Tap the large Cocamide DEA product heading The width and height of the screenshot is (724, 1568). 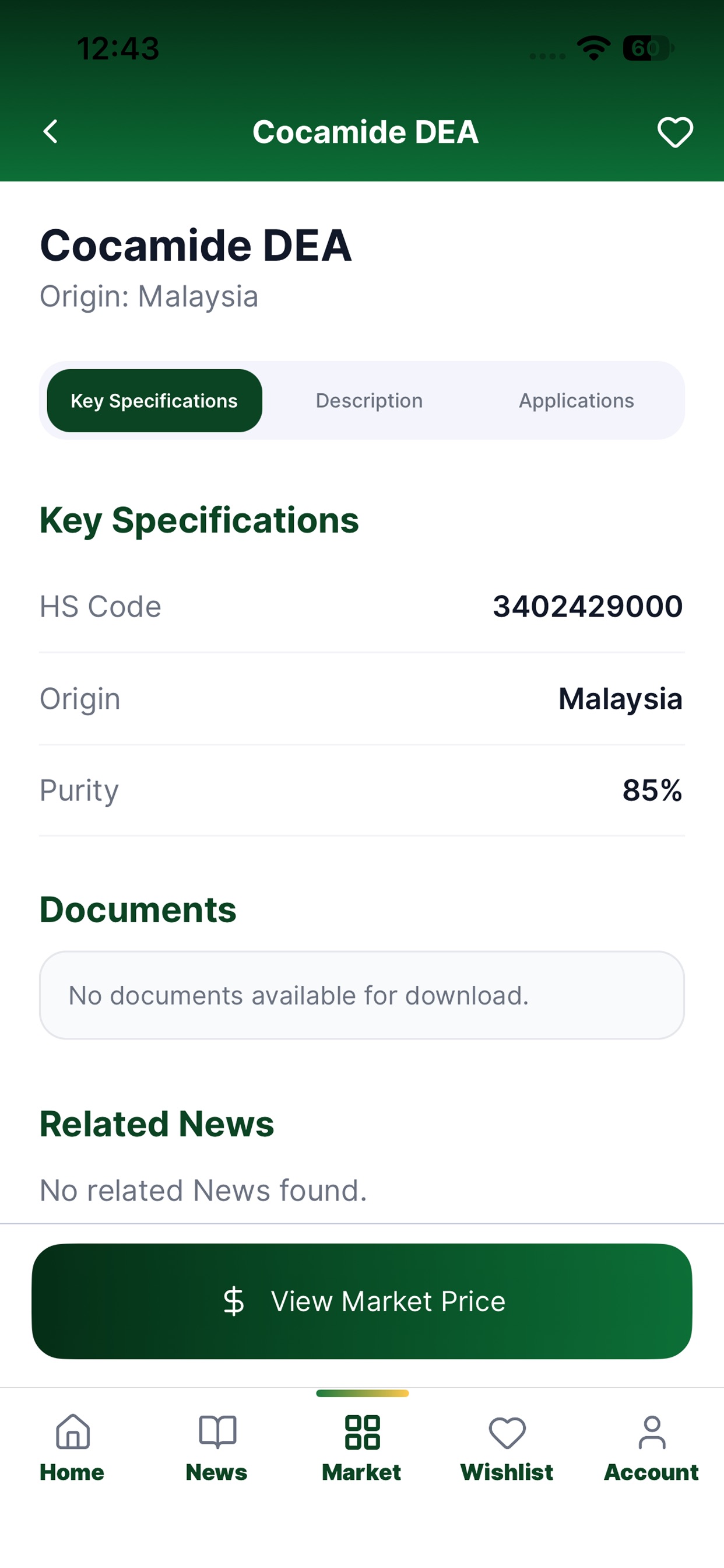tap(196, 246)
